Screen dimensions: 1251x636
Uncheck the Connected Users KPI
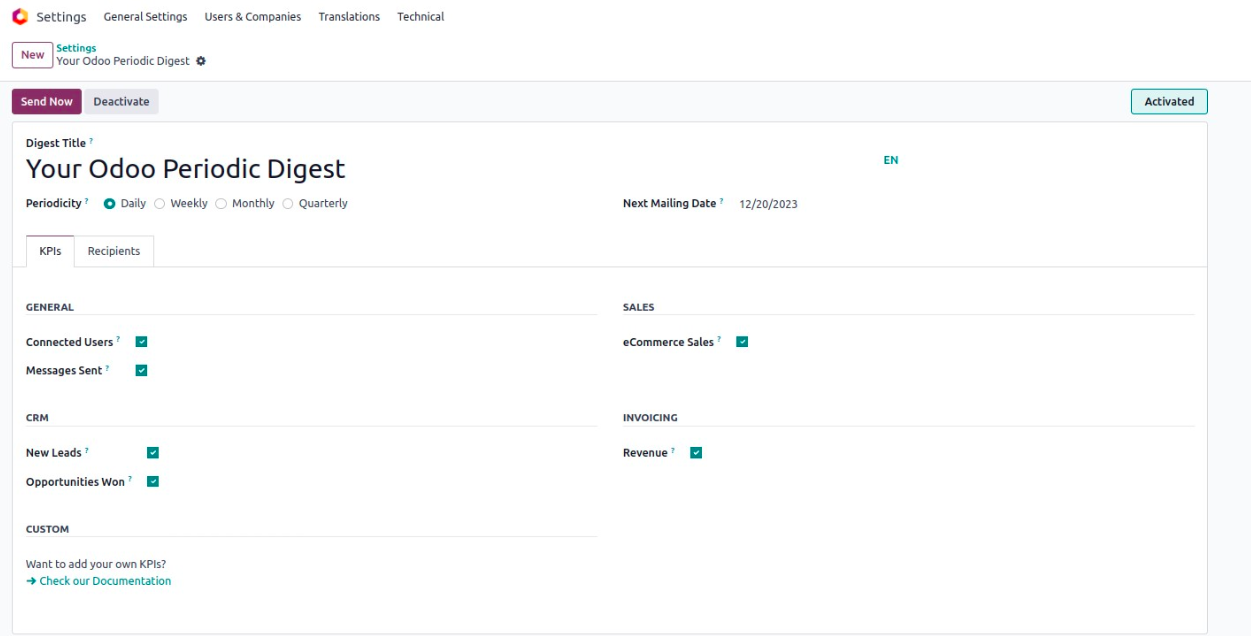click(141, 342)
